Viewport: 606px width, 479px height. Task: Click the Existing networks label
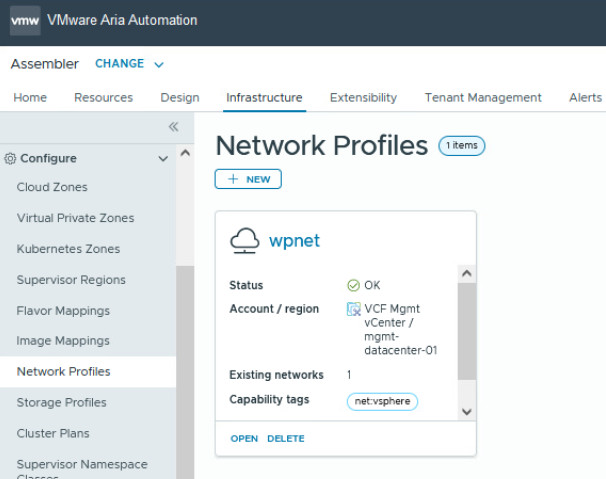pyautogui.click(x=276, y=375)
